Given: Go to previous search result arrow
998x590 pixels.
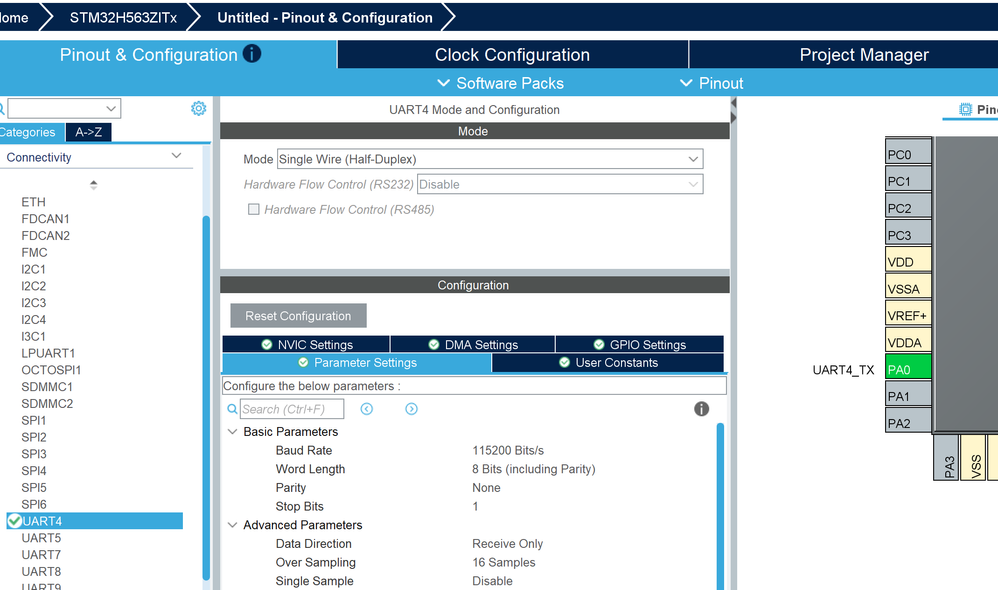Looking at the screenshot, I should pos(367,409).
